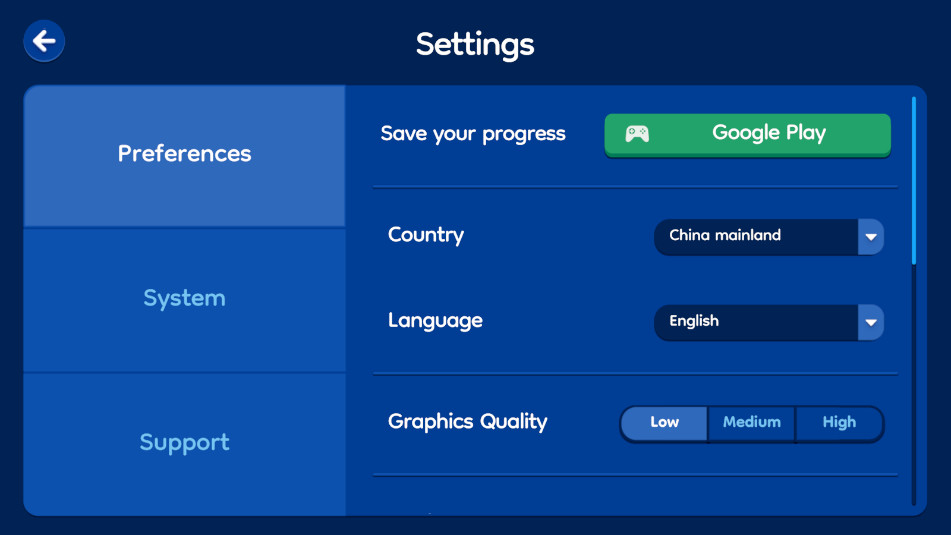Click the Google Play button
This screenshot has width=951, height=535.
click(747, 135)
